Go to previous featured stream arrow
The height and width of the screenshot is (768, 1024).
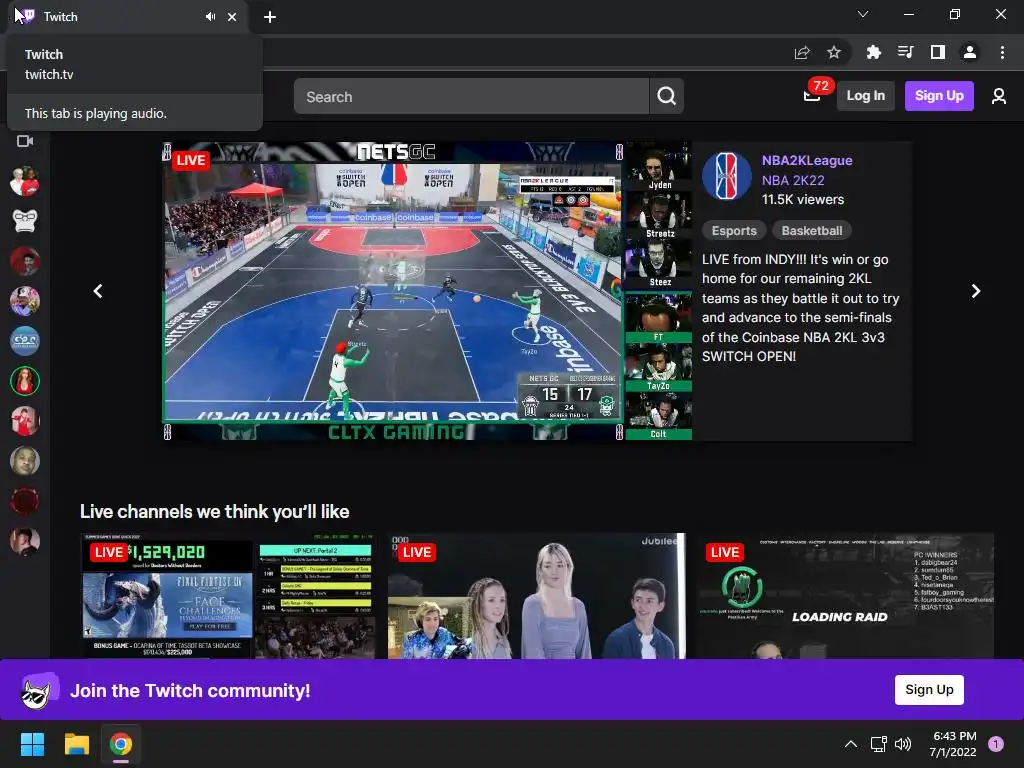pos(98,291)
